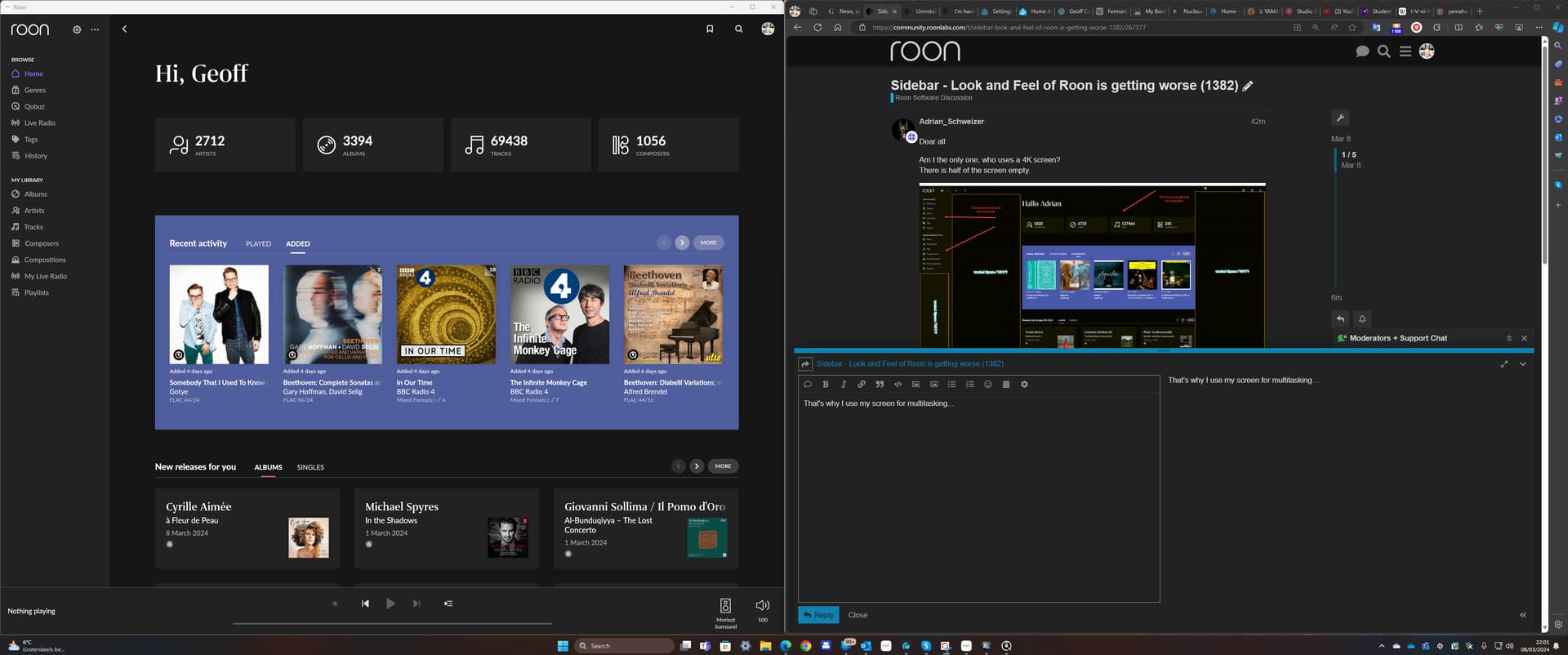Image resolution: width=1568 pixels, height=655 pixels.
Task: Insert preformatted code in the reply editor
Action: (x=898, y=384)
